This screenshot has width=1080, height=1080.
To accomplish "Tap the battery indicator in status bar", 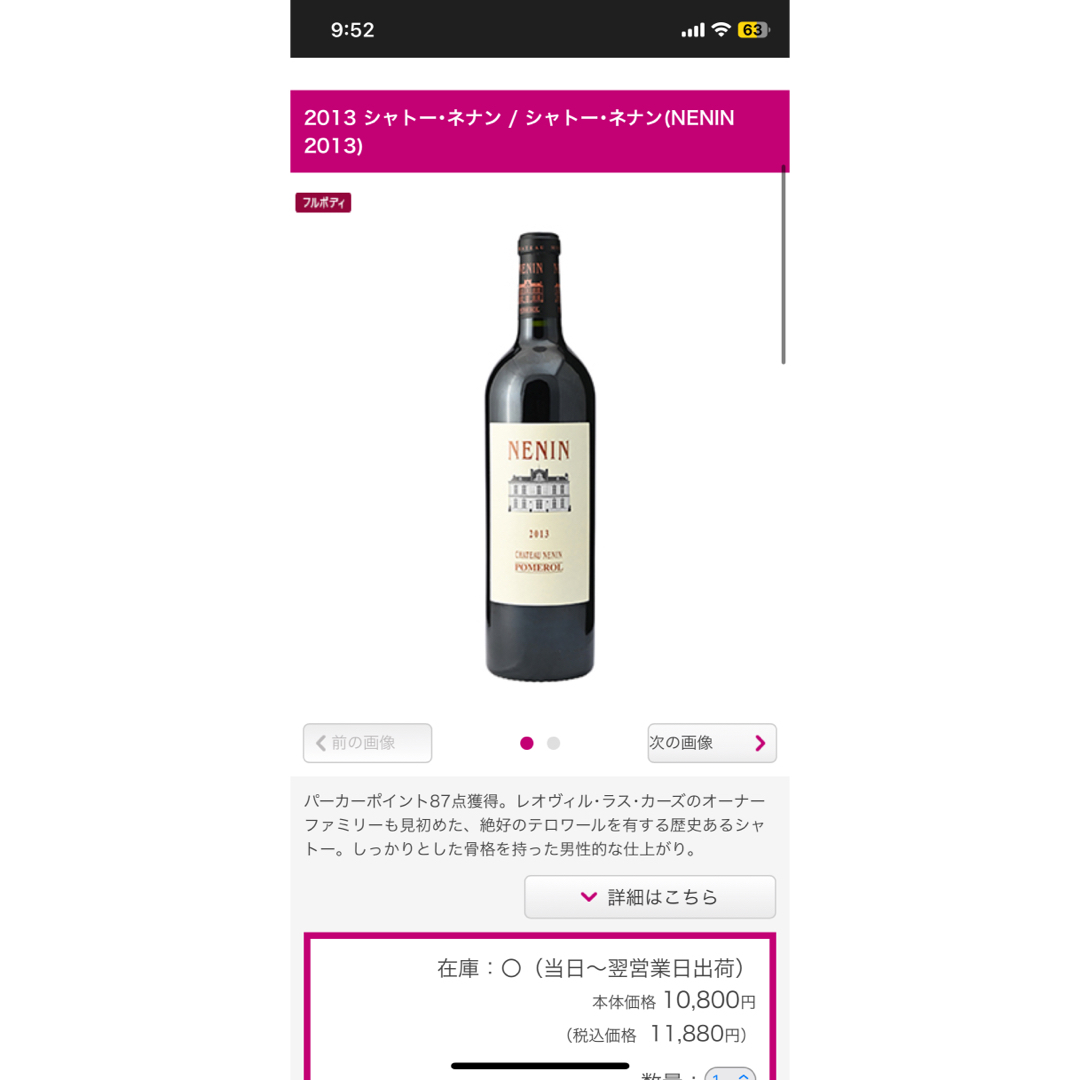I will pos(753,30).
